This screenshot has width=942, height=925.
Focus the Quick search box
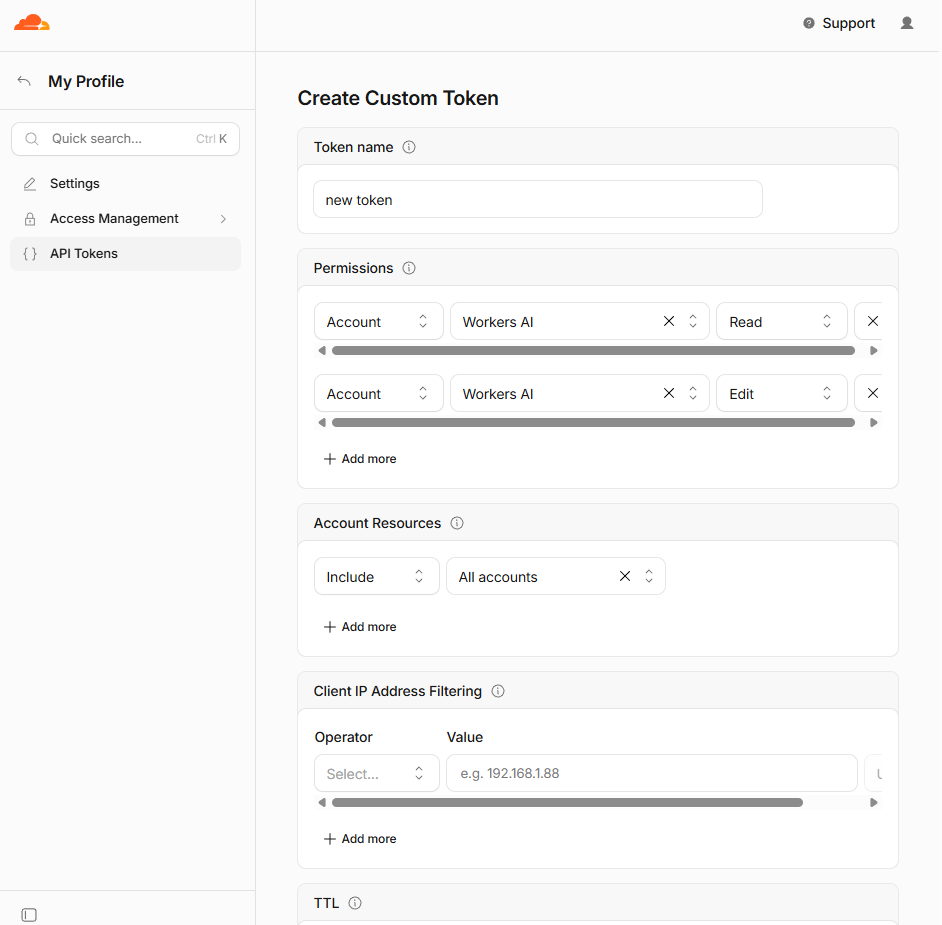(126, 139)
